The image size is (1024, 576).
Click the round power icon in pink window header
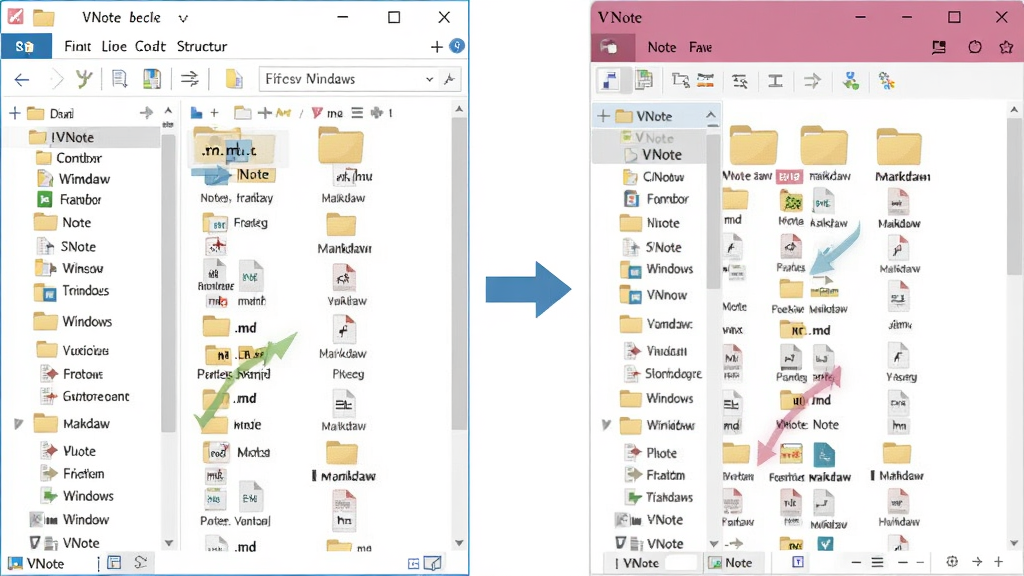tap(974, 47)
